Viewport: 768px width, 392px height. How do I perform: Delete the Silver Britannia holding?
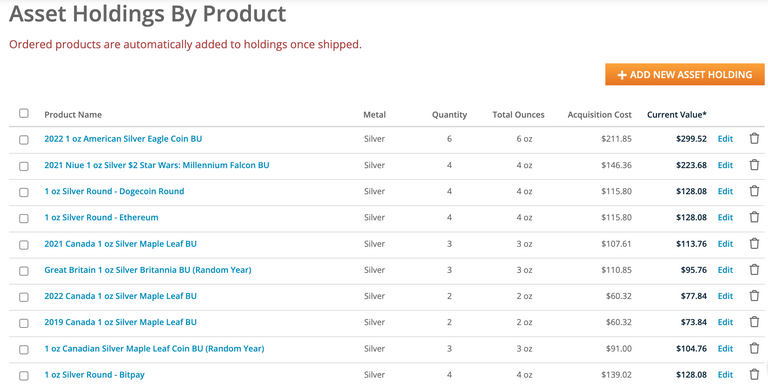point(754,270)
